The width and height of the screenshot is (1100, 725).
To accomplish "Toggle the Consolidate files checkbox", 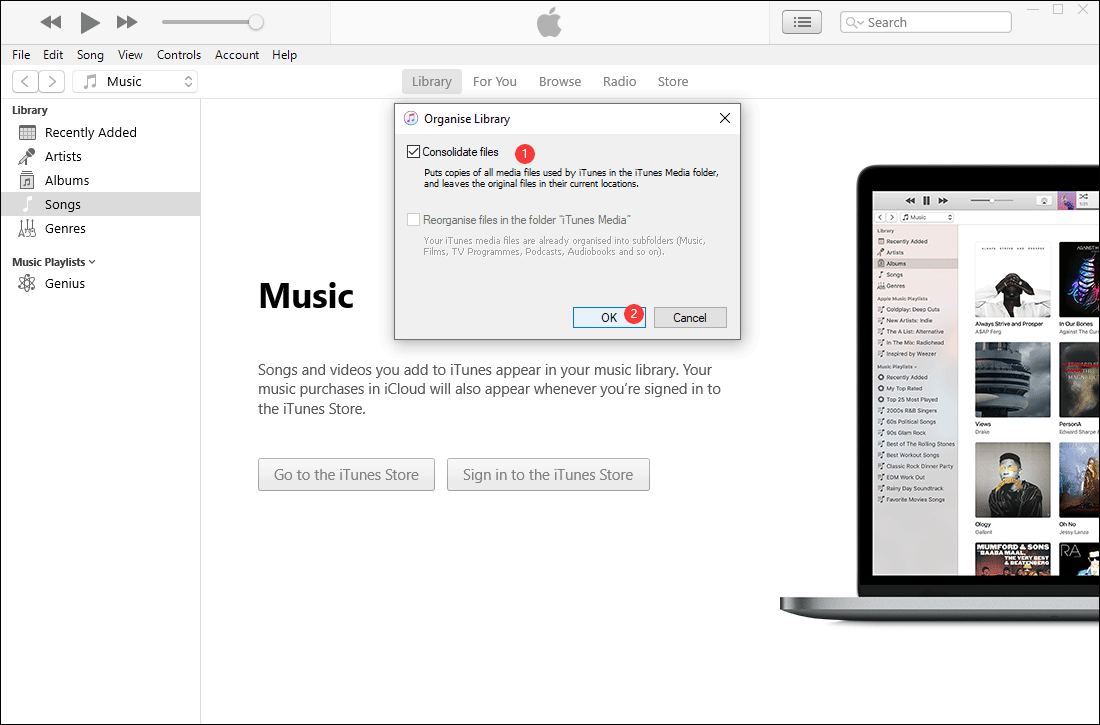I will [x=413, y=152].
